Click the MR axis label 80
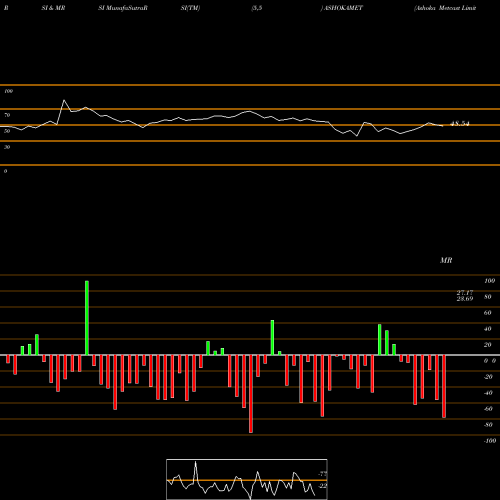The image size is (500, 500). (x=488, y=297)
